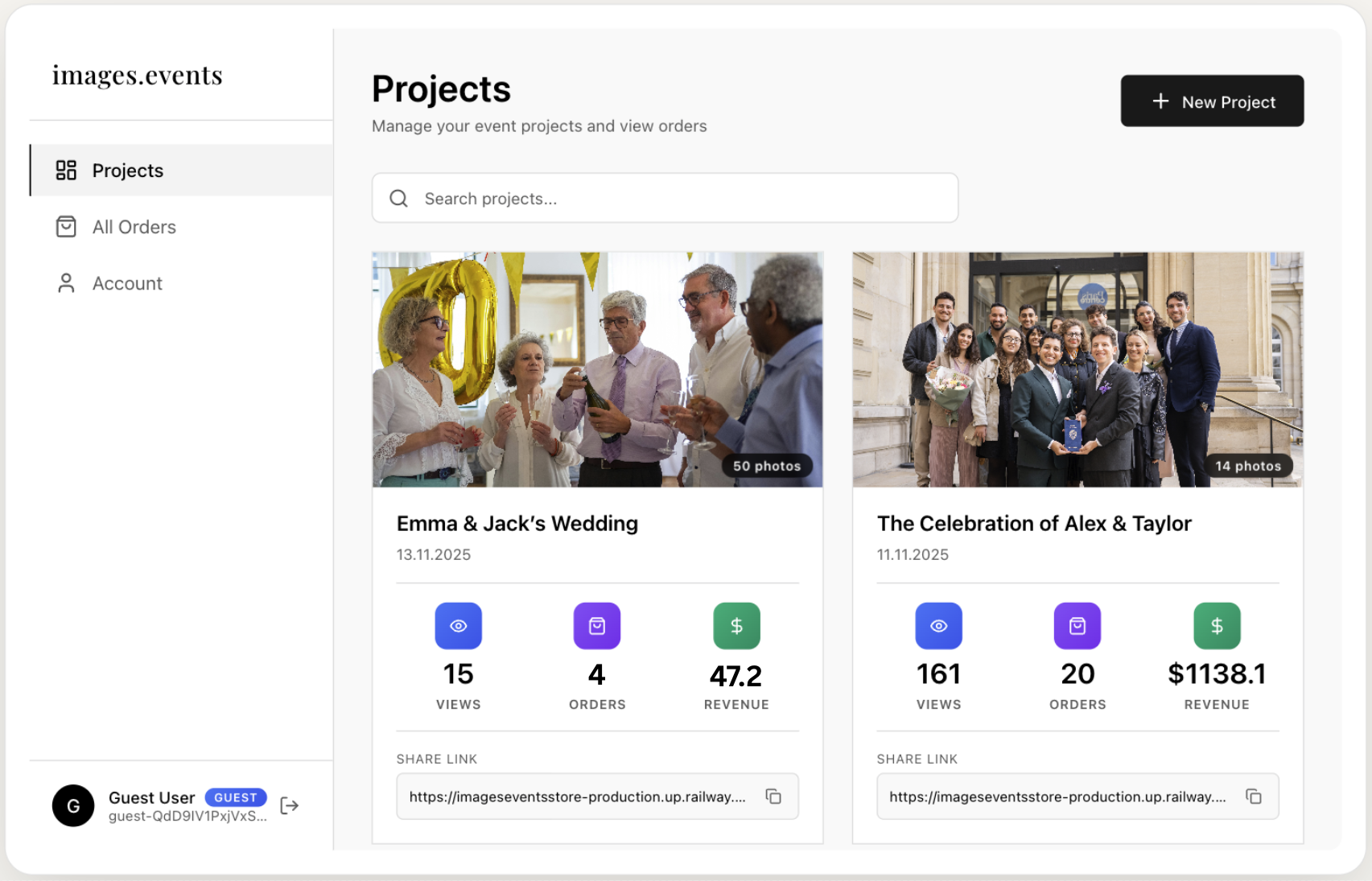Click the New Project button

click(x=1212, y=101)
